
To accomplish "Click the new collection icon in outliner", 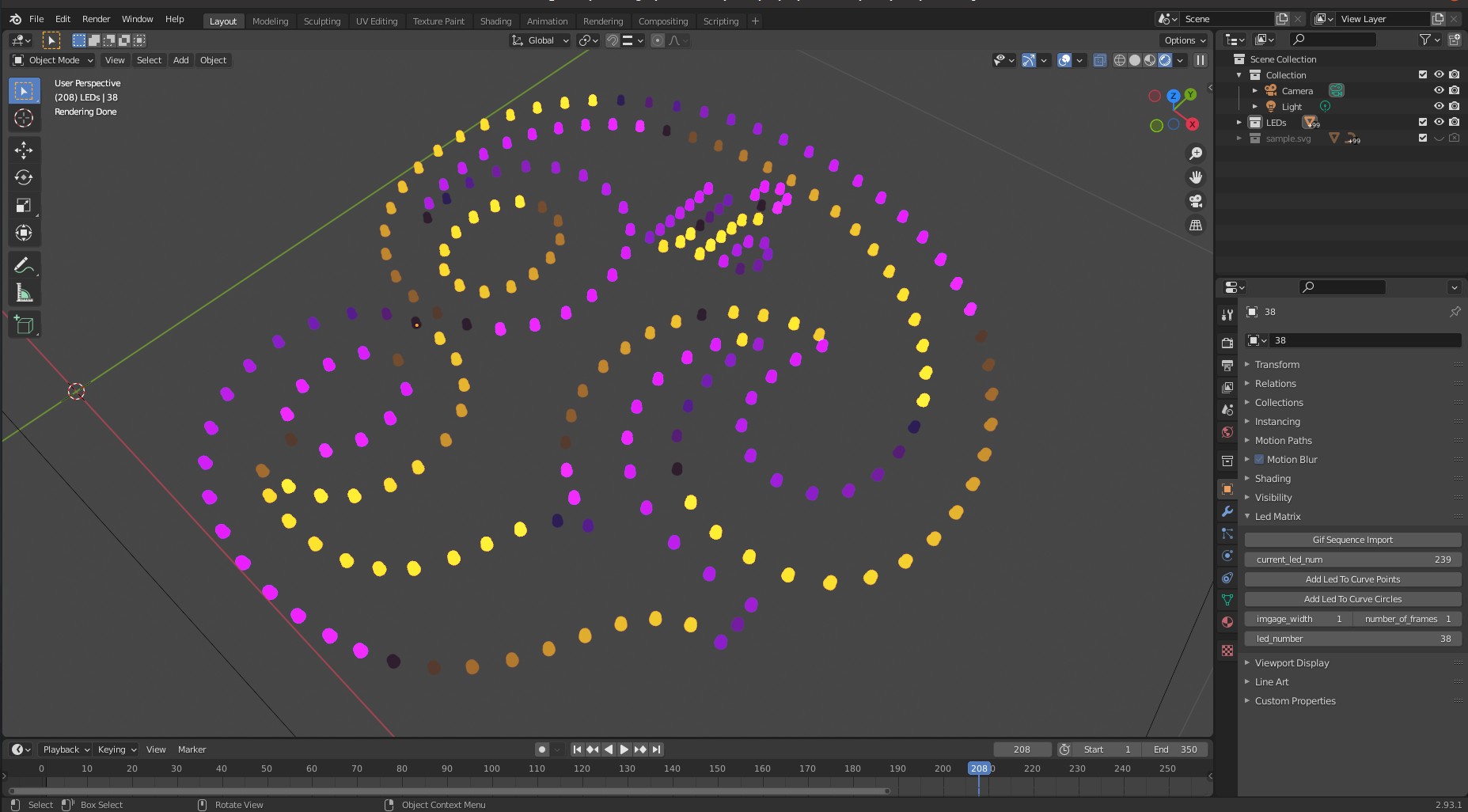I will [1454, 40].
